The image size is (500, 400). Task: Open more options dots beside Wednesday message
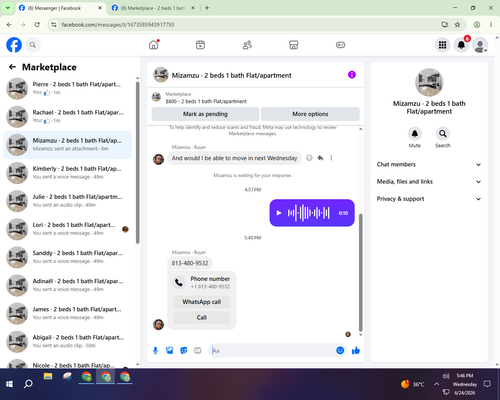(331, 158)
